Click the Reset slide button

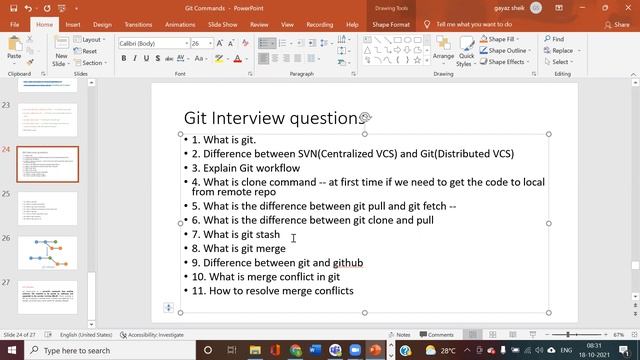point(85,51)
